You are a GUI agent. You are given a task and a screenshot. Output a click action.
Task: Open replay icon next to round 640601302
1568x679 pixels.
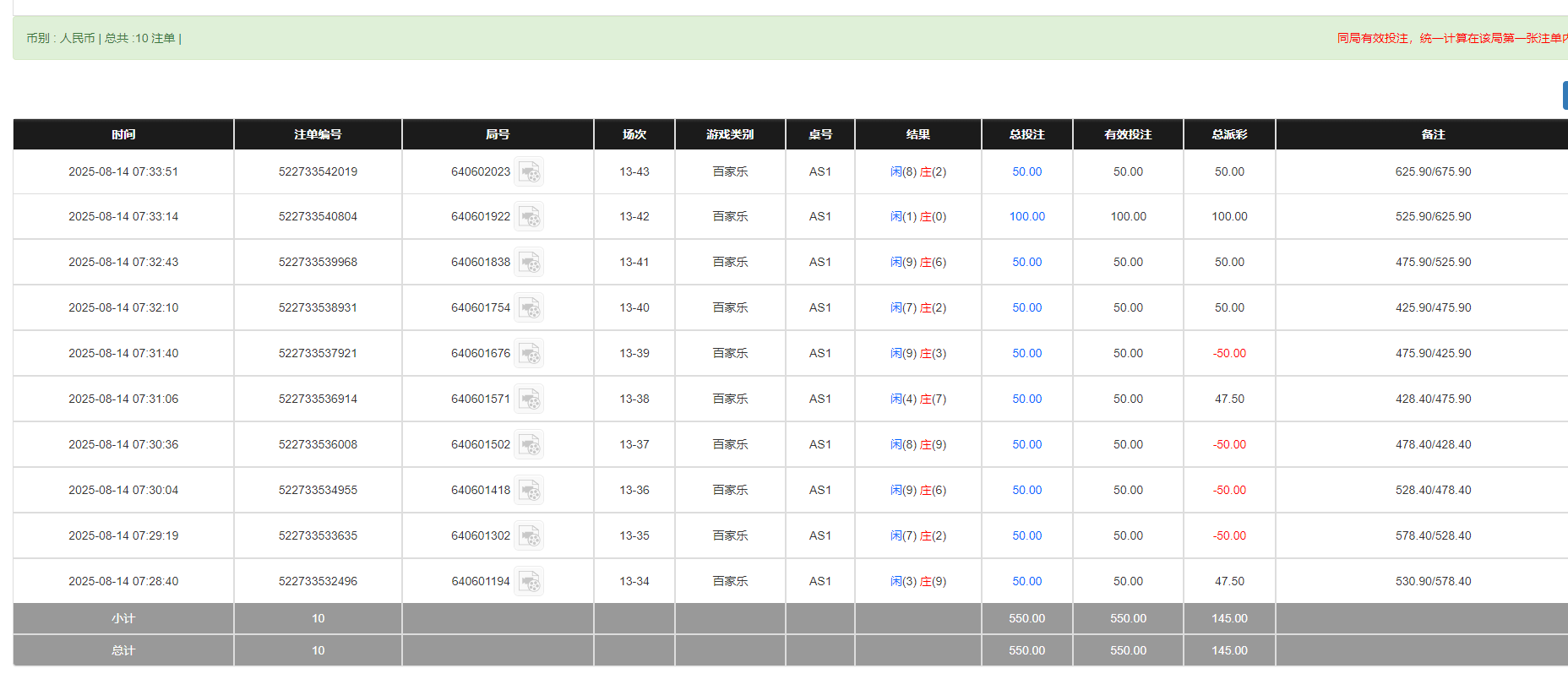tap(530, 536)
